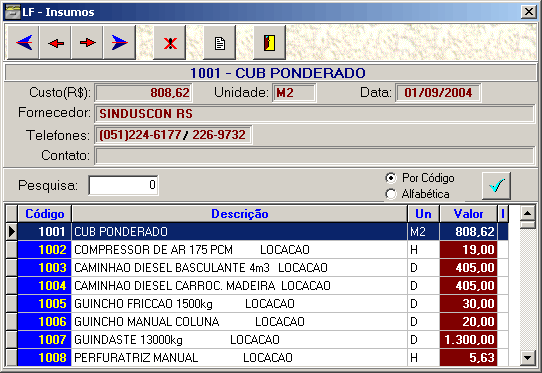This screenshot has height=373, width=542.
Task: Click the empty Contato field
Action: (x=314, y=156)
